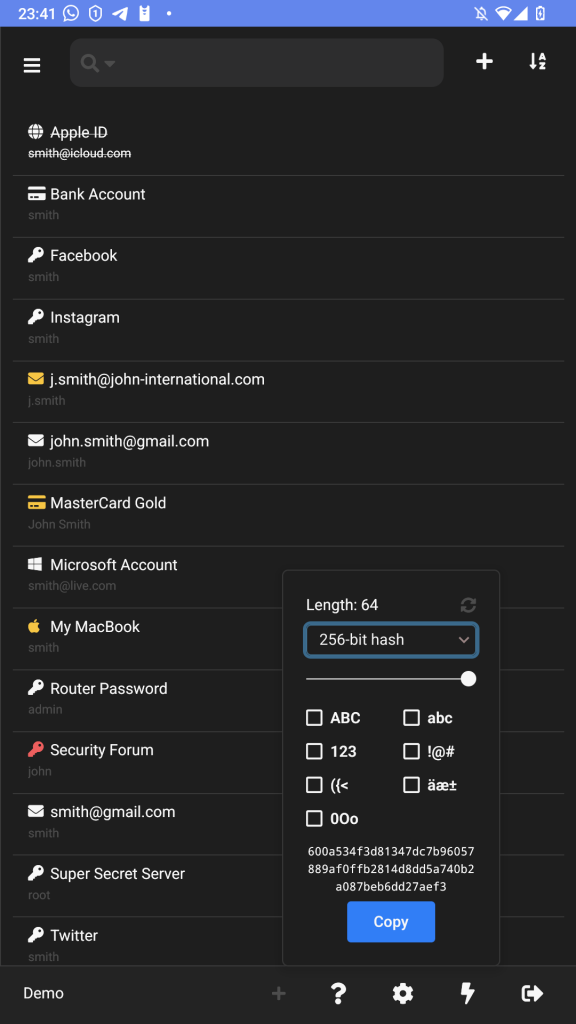Open j.smith@john-international.com entry
The image size is (576, 1024).
(288, 391)
